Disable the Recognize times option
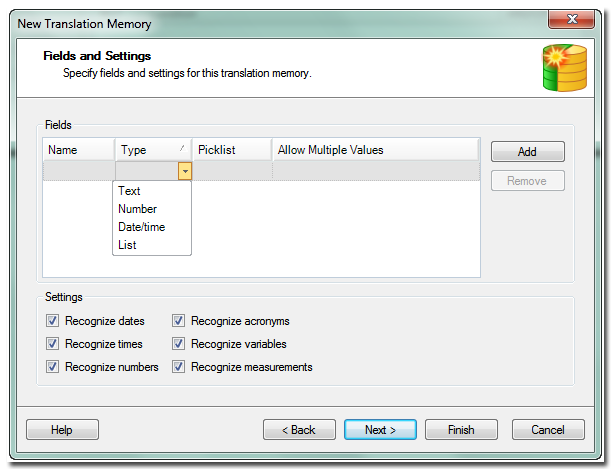The image size is (611, 469). 52,345
